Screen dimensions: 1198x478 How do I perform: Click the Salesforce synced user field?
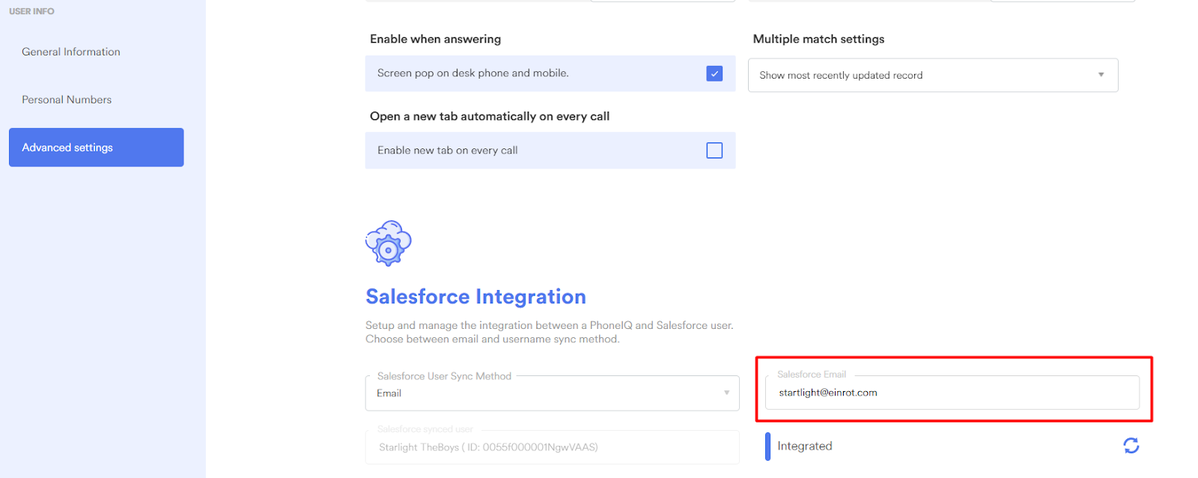(551, 446)
